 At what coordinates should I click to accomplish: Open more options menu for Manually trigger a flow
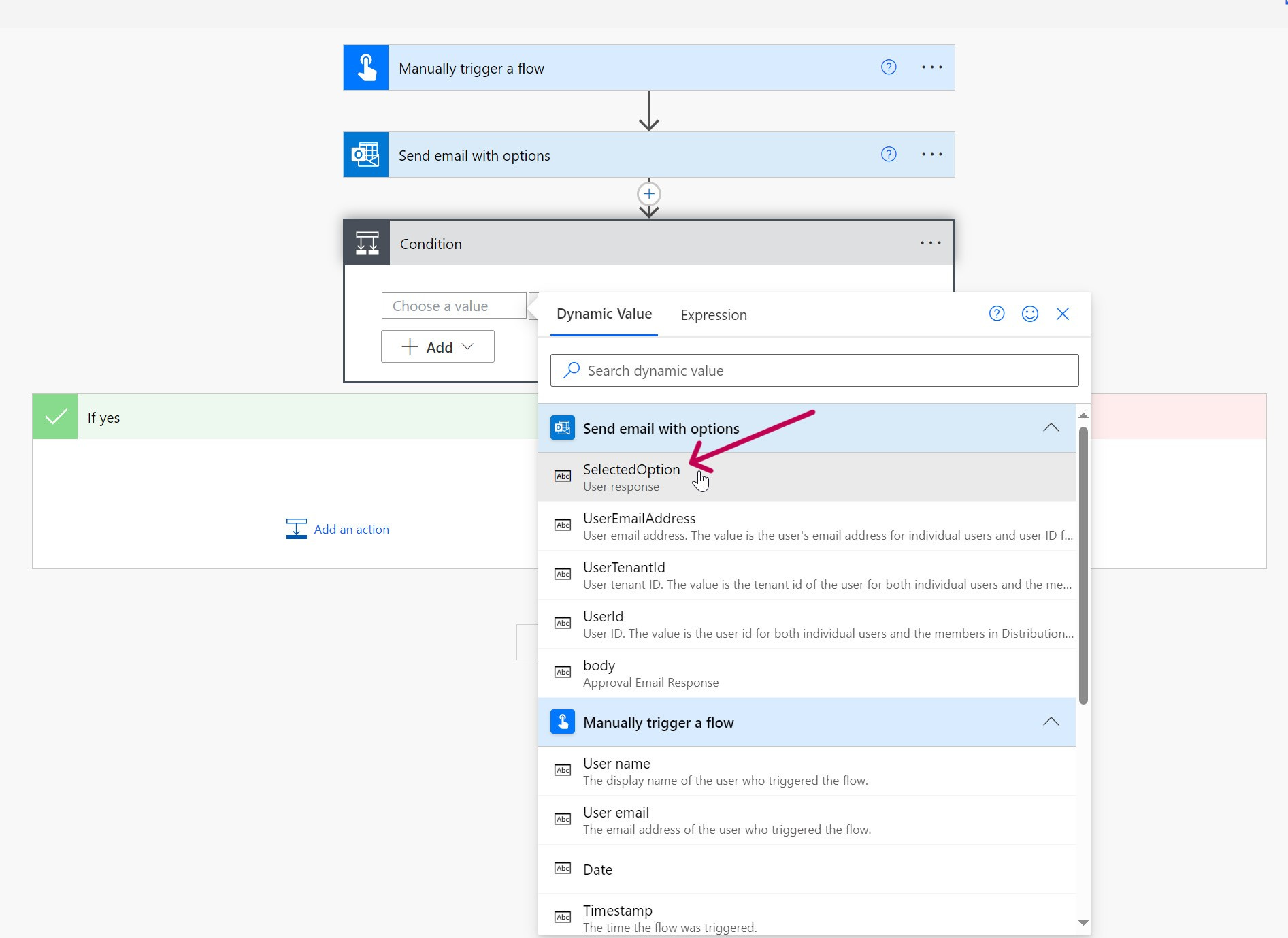[931, 67]
